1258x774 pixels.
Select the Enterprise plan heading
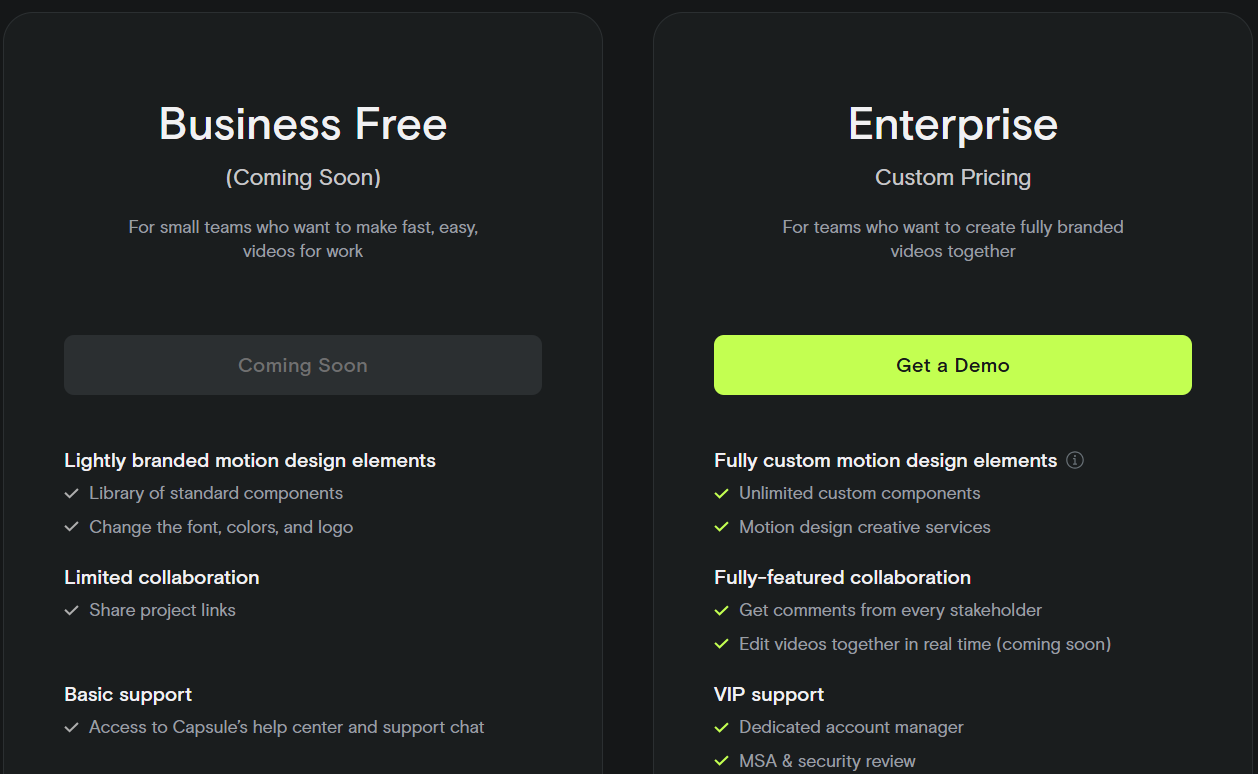point(952,124)
